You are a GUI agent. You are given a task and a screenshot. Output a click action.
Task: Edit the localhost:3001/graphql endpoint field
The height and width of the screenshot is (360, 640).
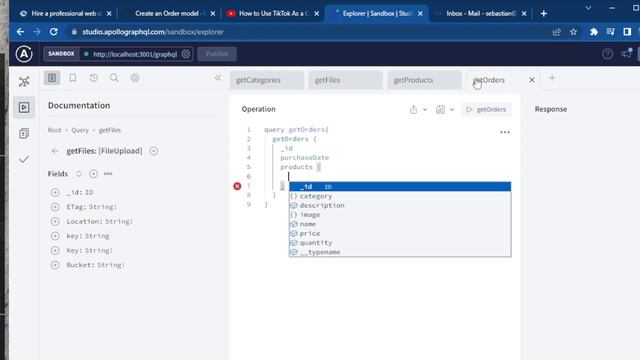tap(135, 54)
